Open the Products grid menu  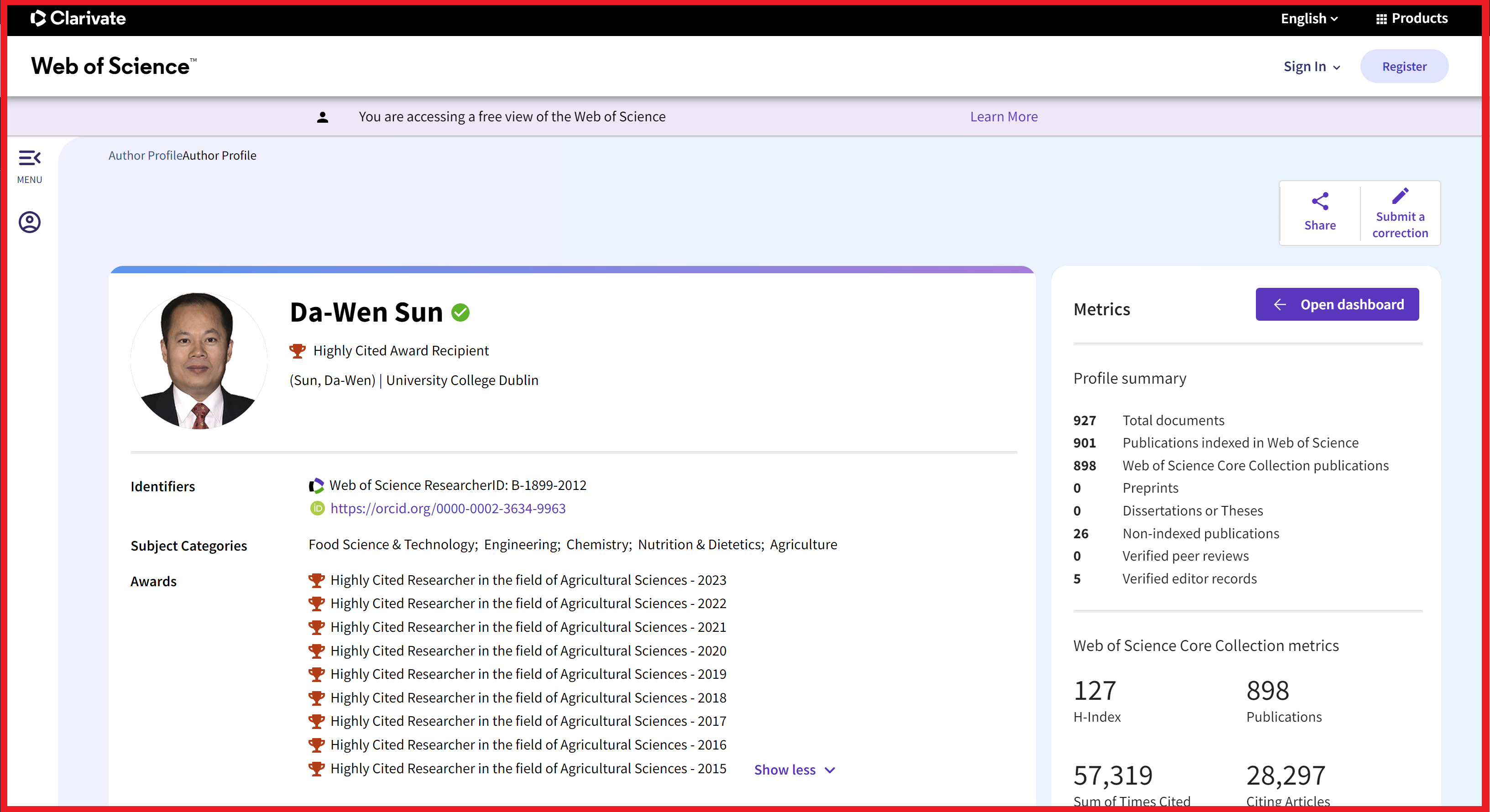(x=1412, y=18)
